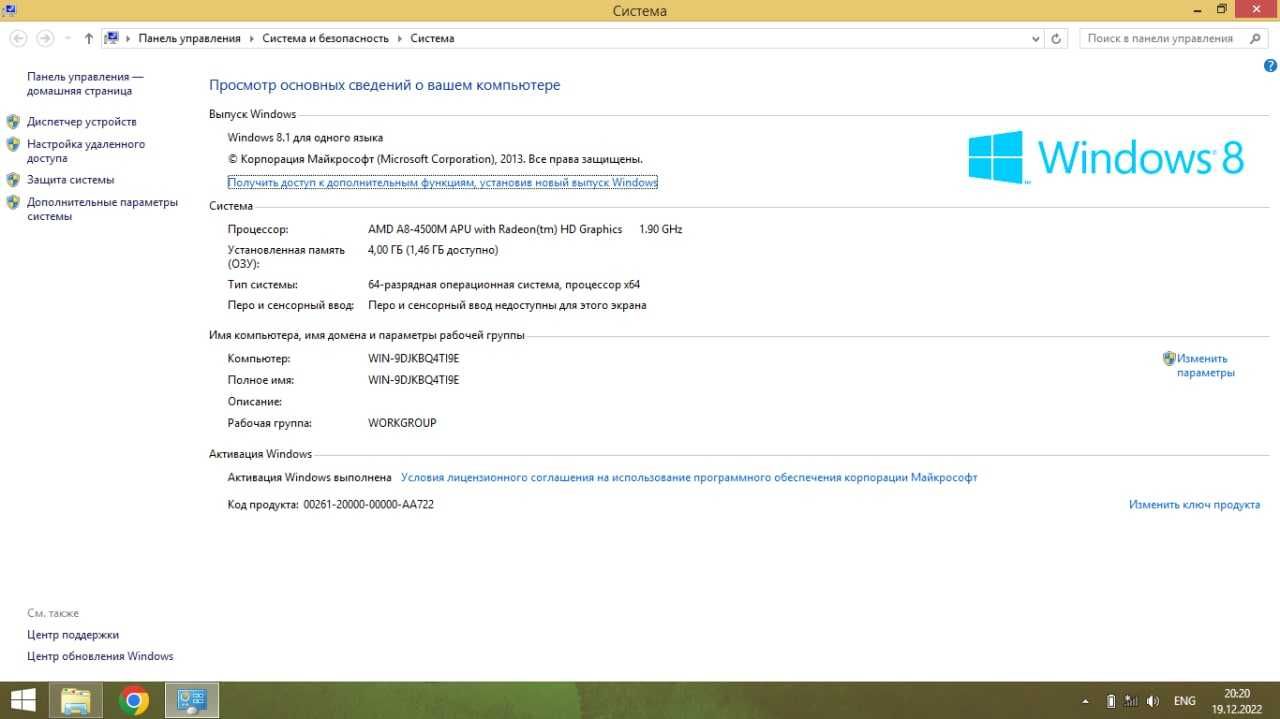Go back with the back arrow
The height and width of the screenshot is (719, 1280).
click(x=17, y=38)
